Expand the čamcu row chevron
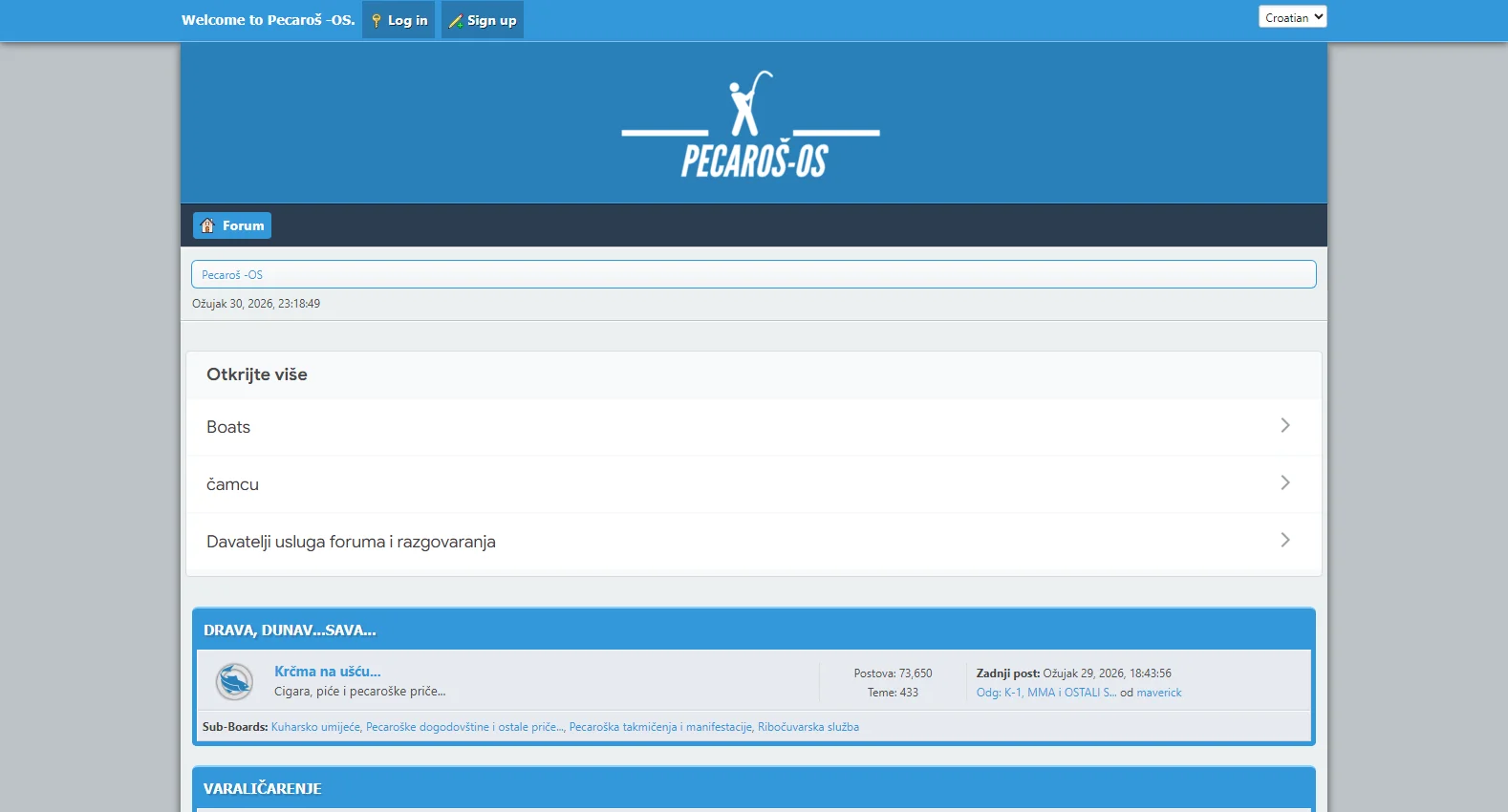Image resolution: width=1508 pixels, height=812 pixels. point(1285,482)
